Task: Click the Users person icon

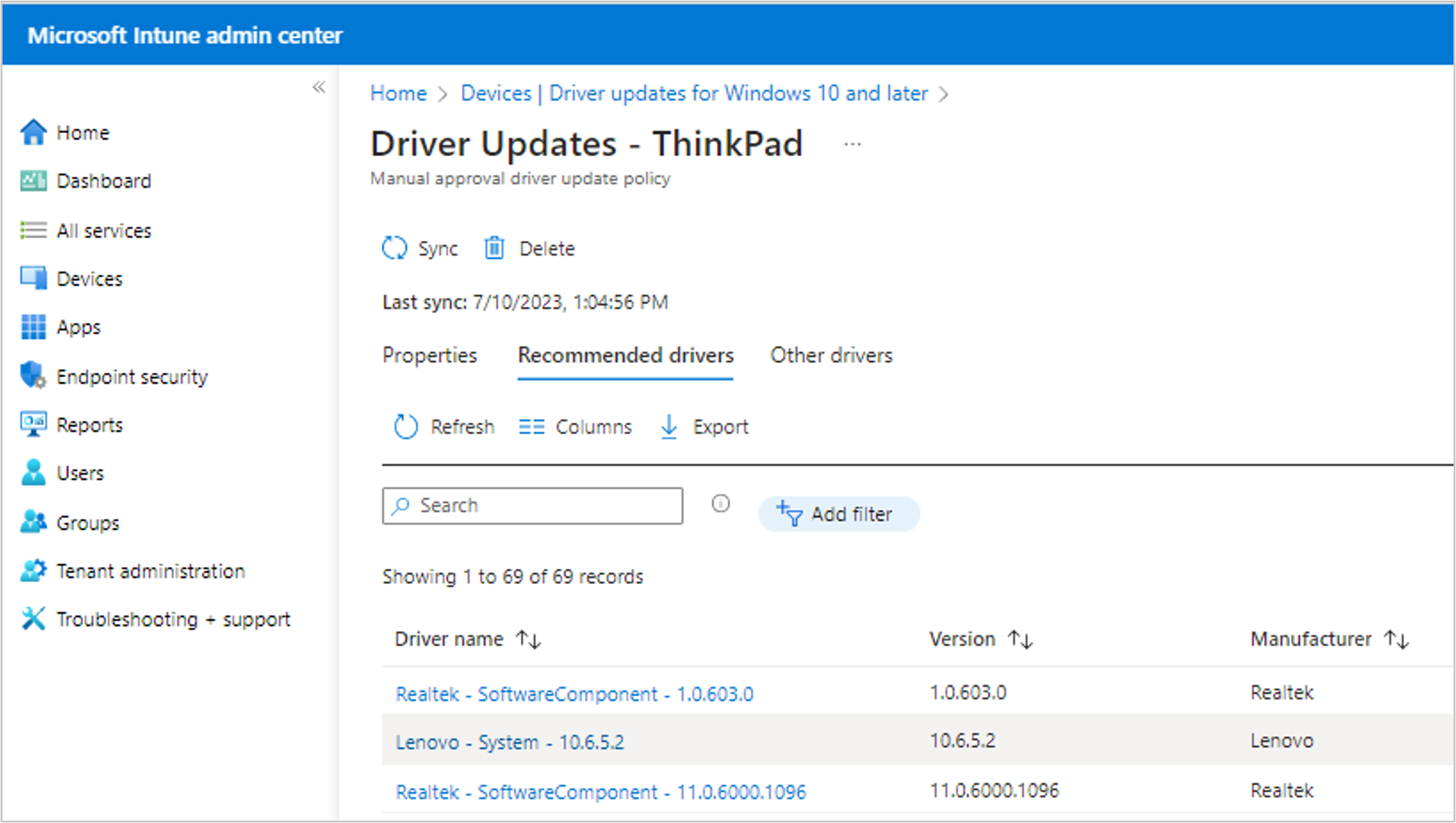Action: coord(33,473)
